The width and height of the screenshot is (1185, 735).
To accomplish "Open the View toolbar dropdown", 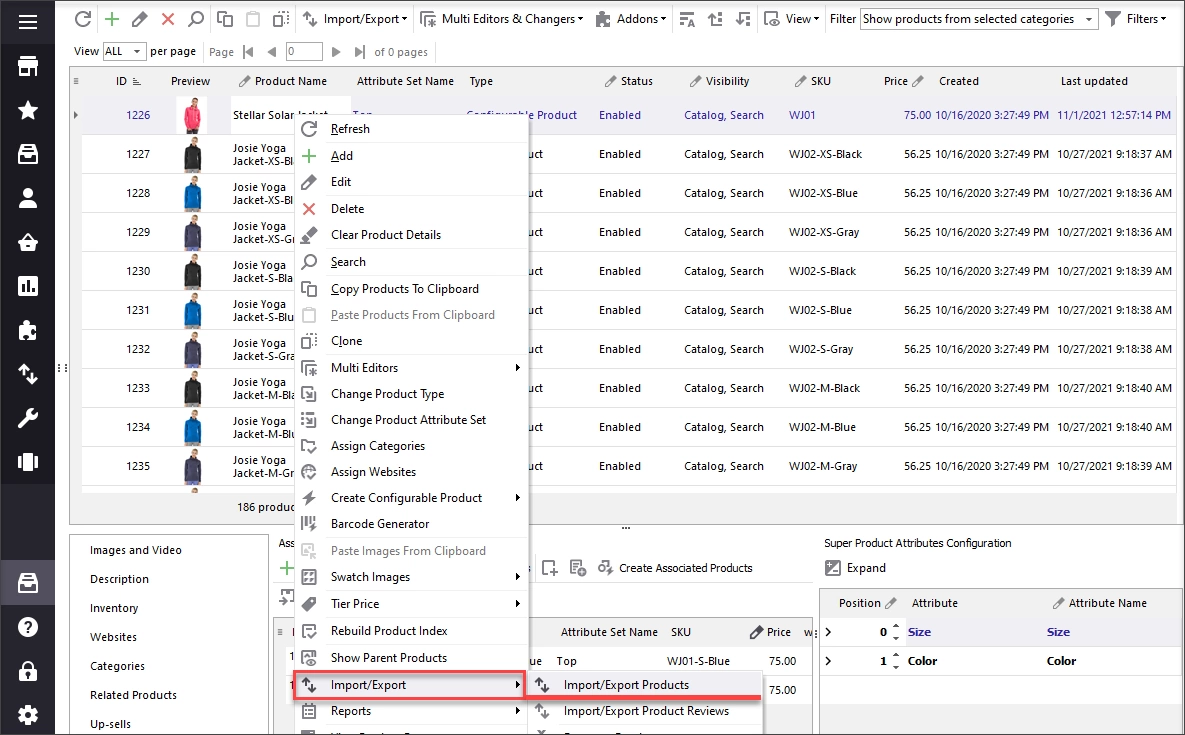I will click(791, 19).
